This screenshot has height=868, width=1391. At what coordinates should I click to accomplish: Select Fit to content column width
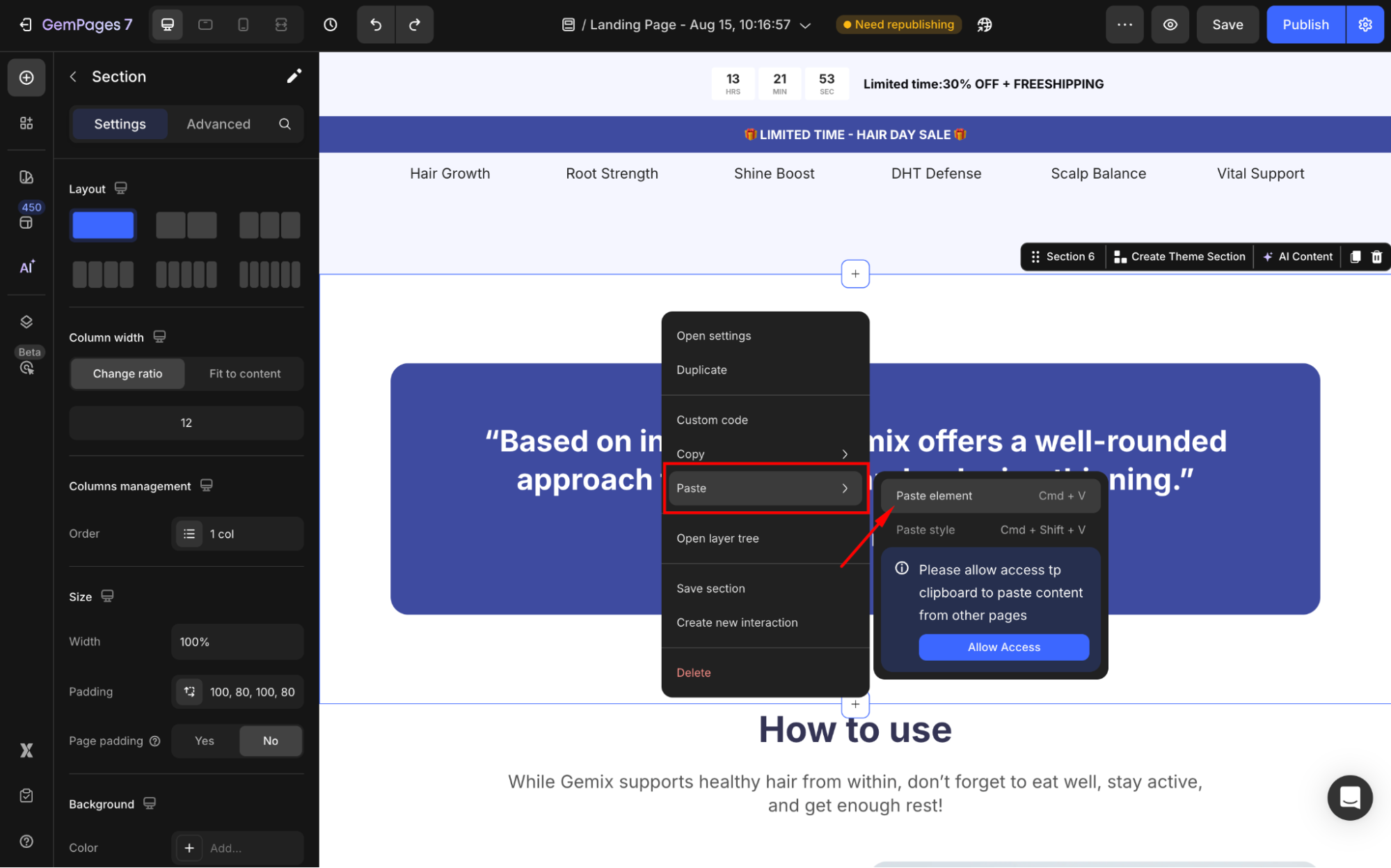244,373
